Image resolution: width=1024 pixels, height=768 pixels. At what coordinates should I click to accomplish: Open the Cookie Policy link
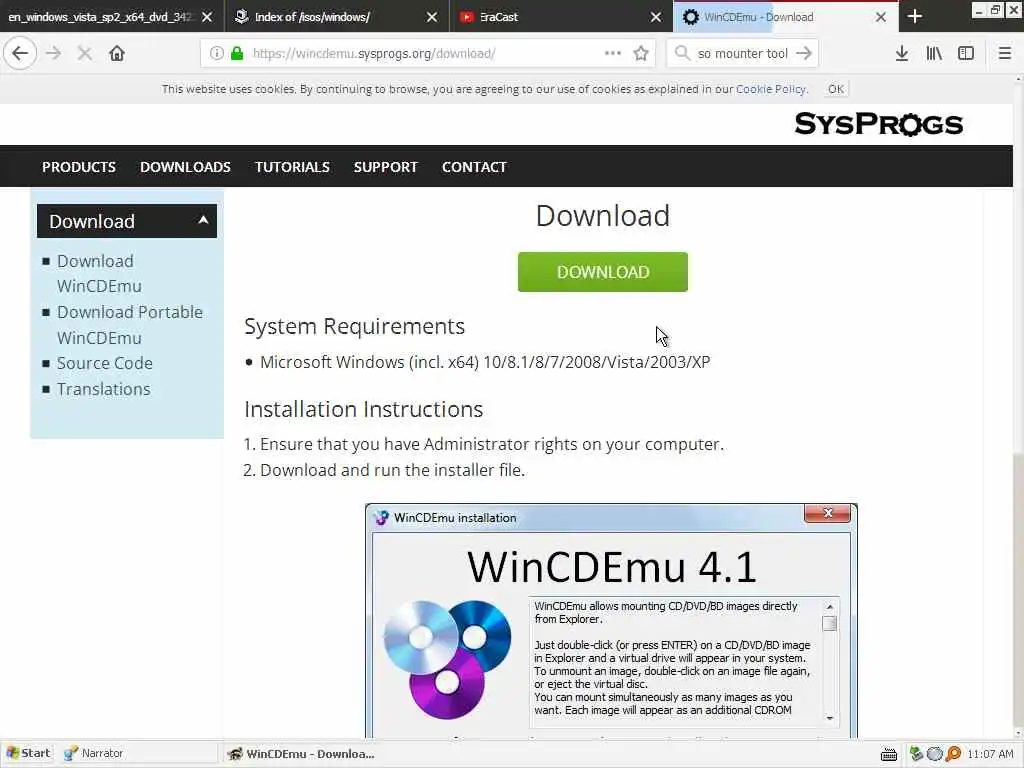771,89
